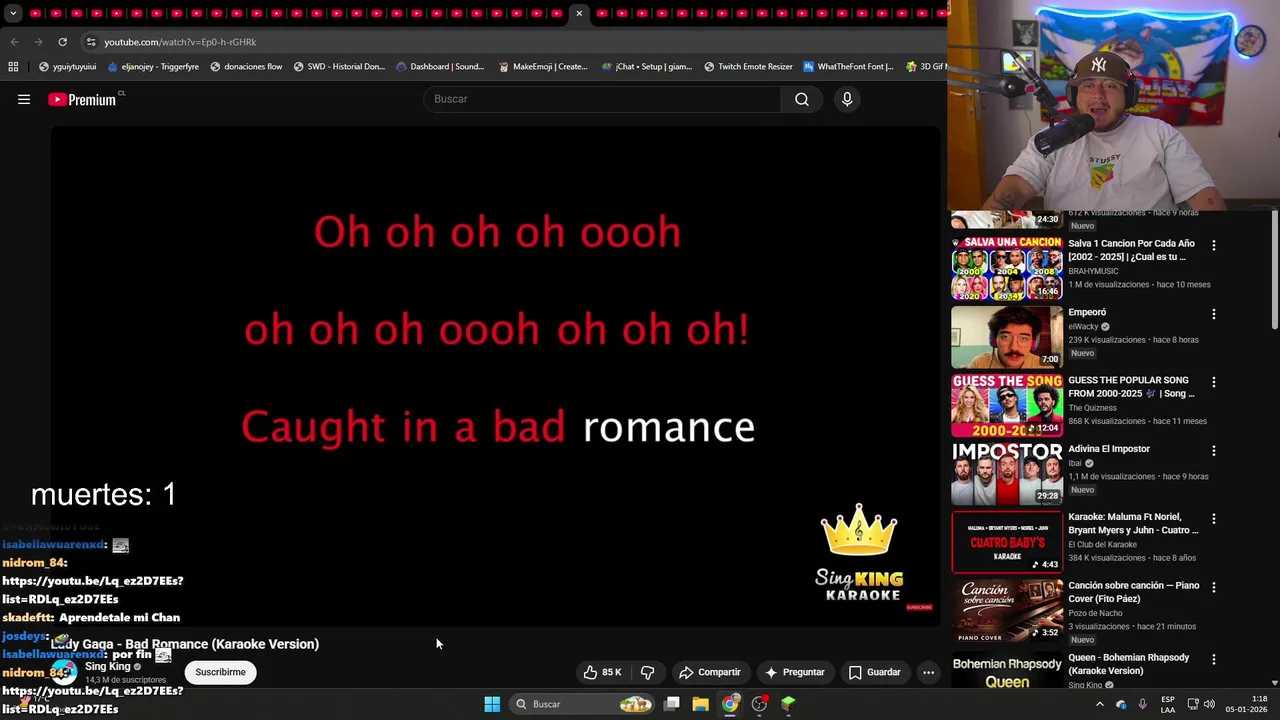The width and height of the screenshot is (1280, 720).
Task: Open the Canción sobre canción piano cover thumbnail
Action: 1007,610
